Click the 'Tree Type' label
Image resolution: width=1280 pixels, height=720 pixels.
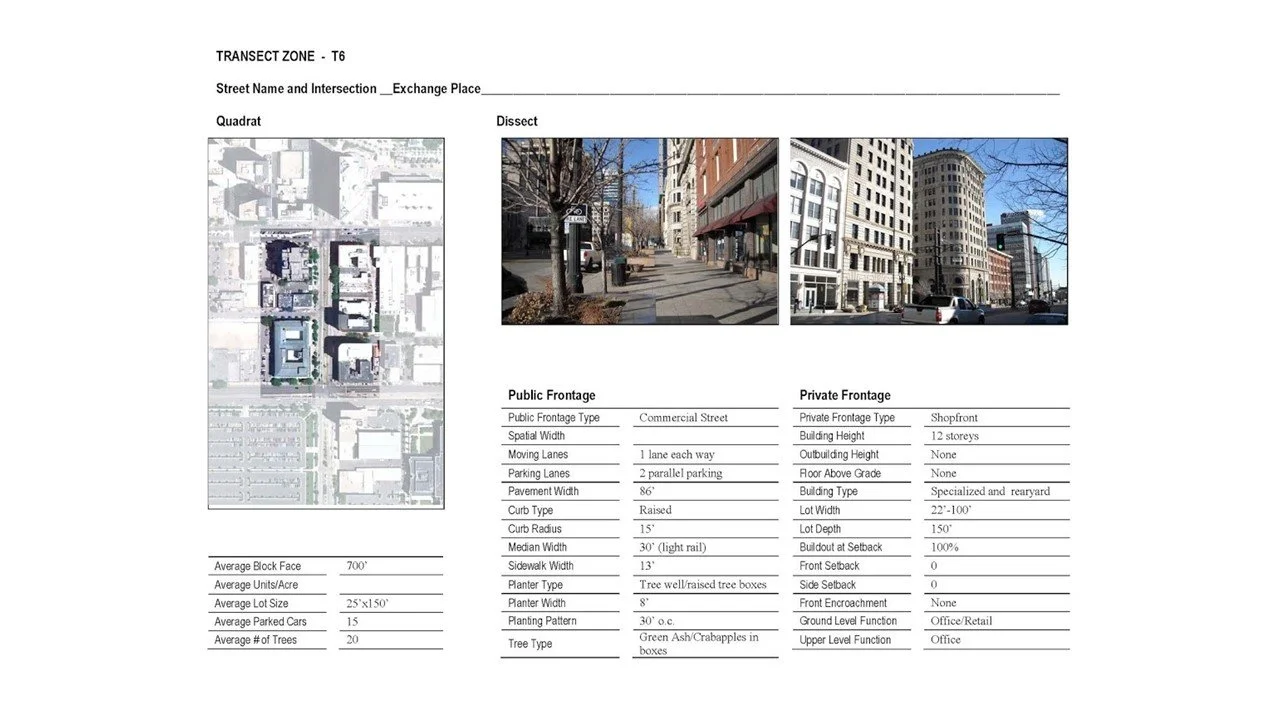530,644
